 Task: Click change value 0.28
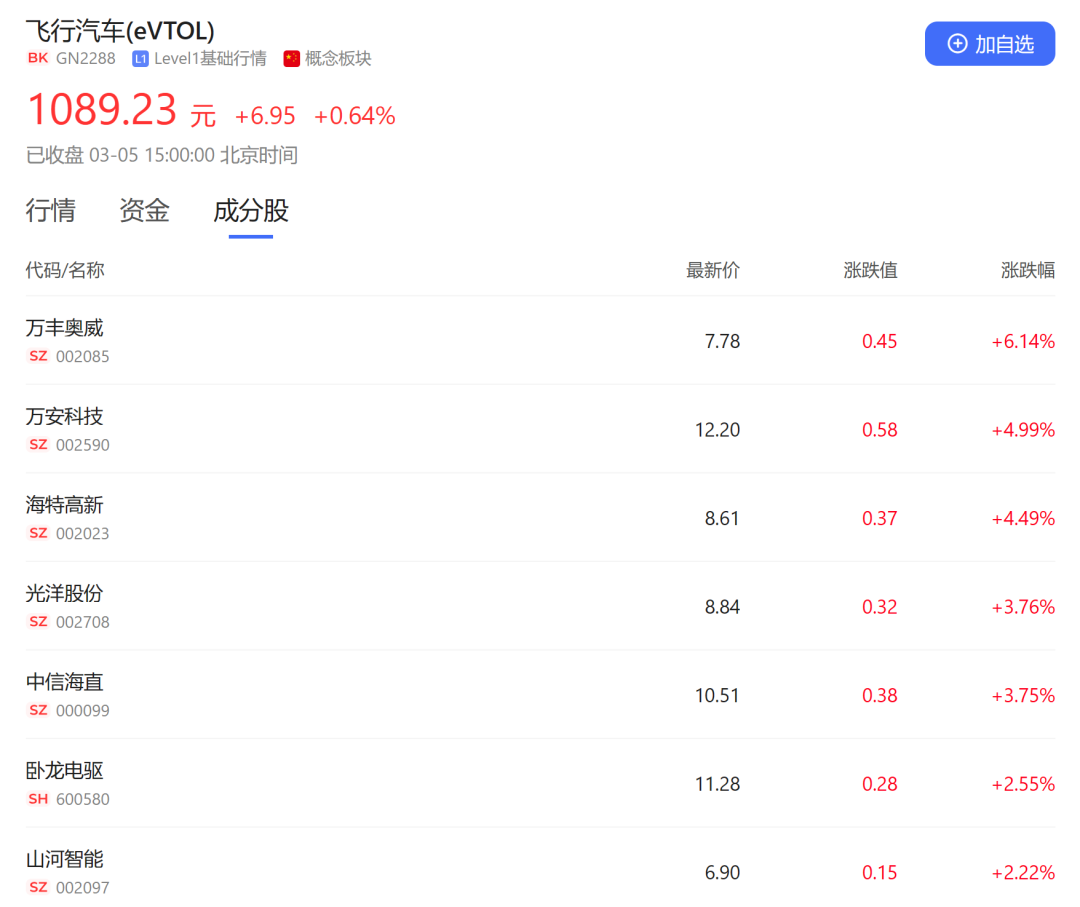pyautogui.click(x=880, y=784)
